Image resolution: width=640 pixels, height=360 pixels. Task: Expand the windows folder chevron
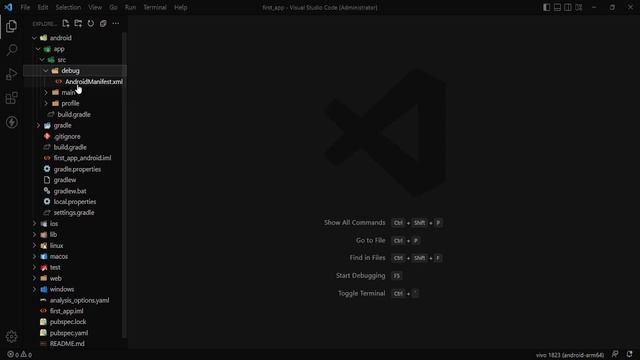tap(34, 289)
